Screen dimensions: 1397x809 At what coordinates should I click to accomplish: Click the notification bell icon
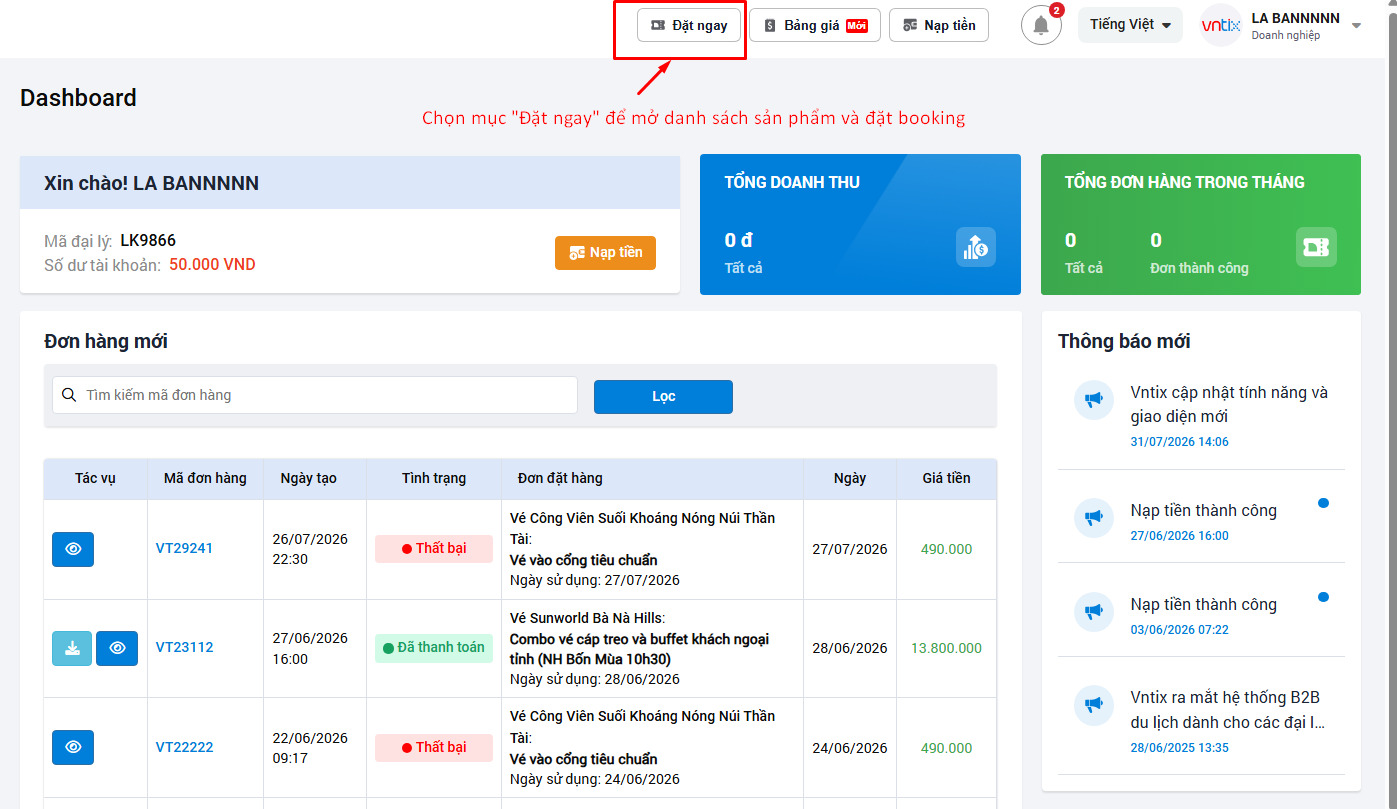[x=1041, y=25]
